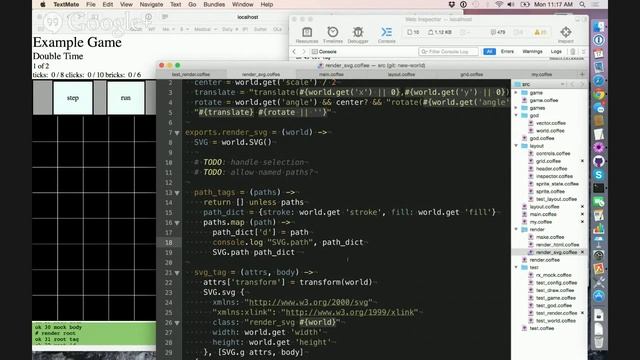This screenshot has width=640, height=360.
Task: Select Console panel icon in Web Inspector
Action: (386, 35)
